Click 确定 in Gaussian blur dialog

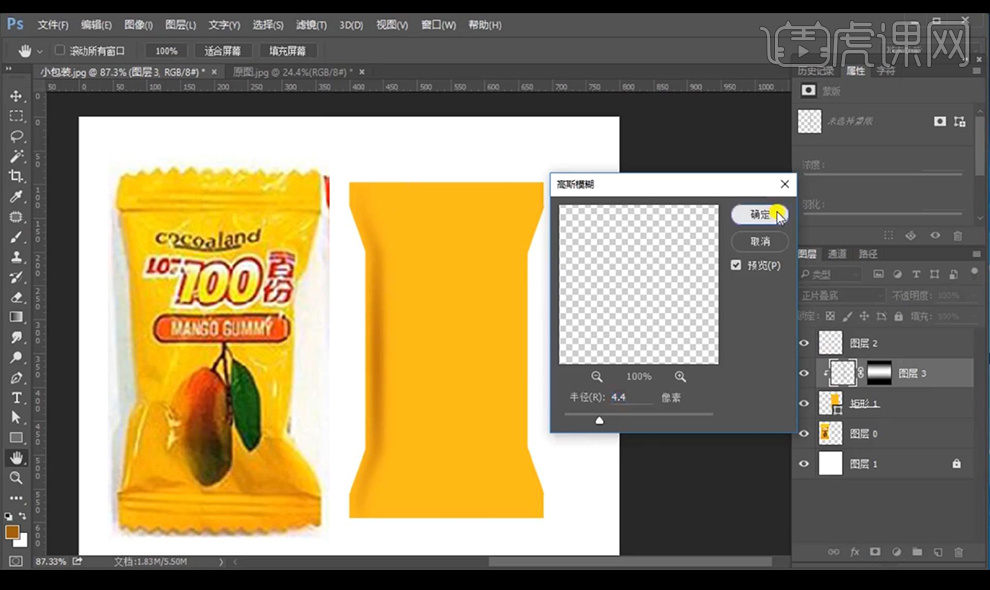click(x=760, y=215)
